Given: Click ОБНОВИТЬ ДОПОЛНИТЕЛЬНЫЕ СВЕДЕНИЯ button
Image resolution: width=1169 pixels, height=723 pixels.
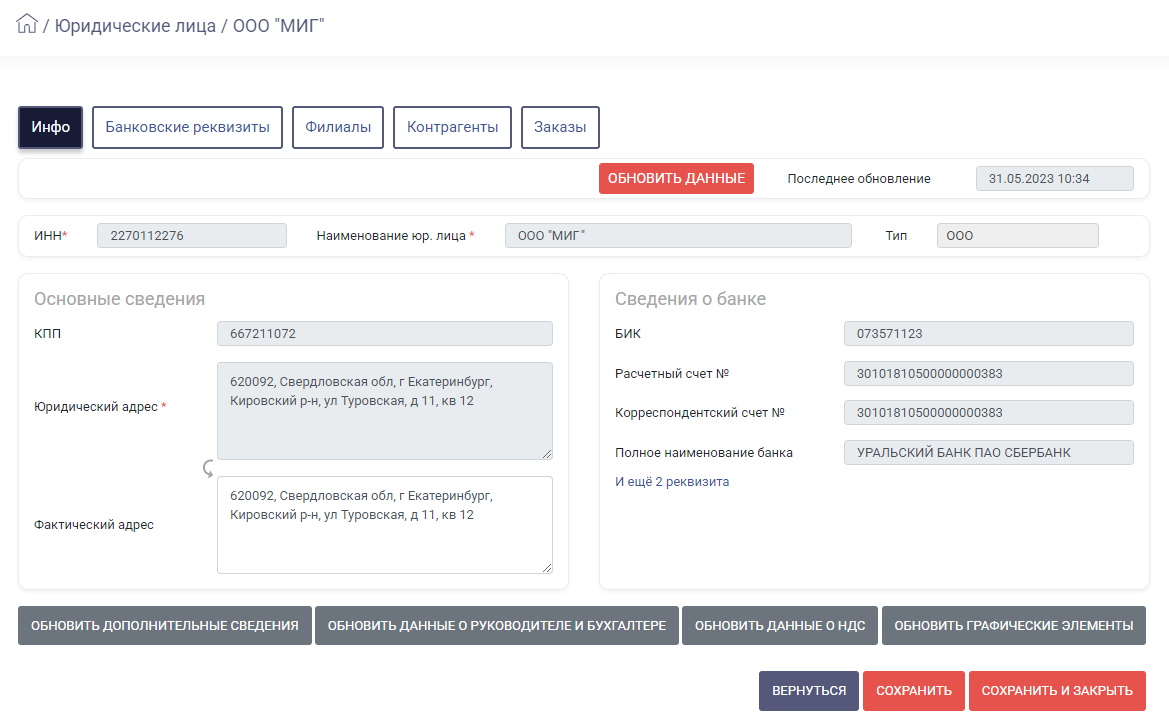Looking at the screenshot, I should pyautogui.click(x=165, y=625).
